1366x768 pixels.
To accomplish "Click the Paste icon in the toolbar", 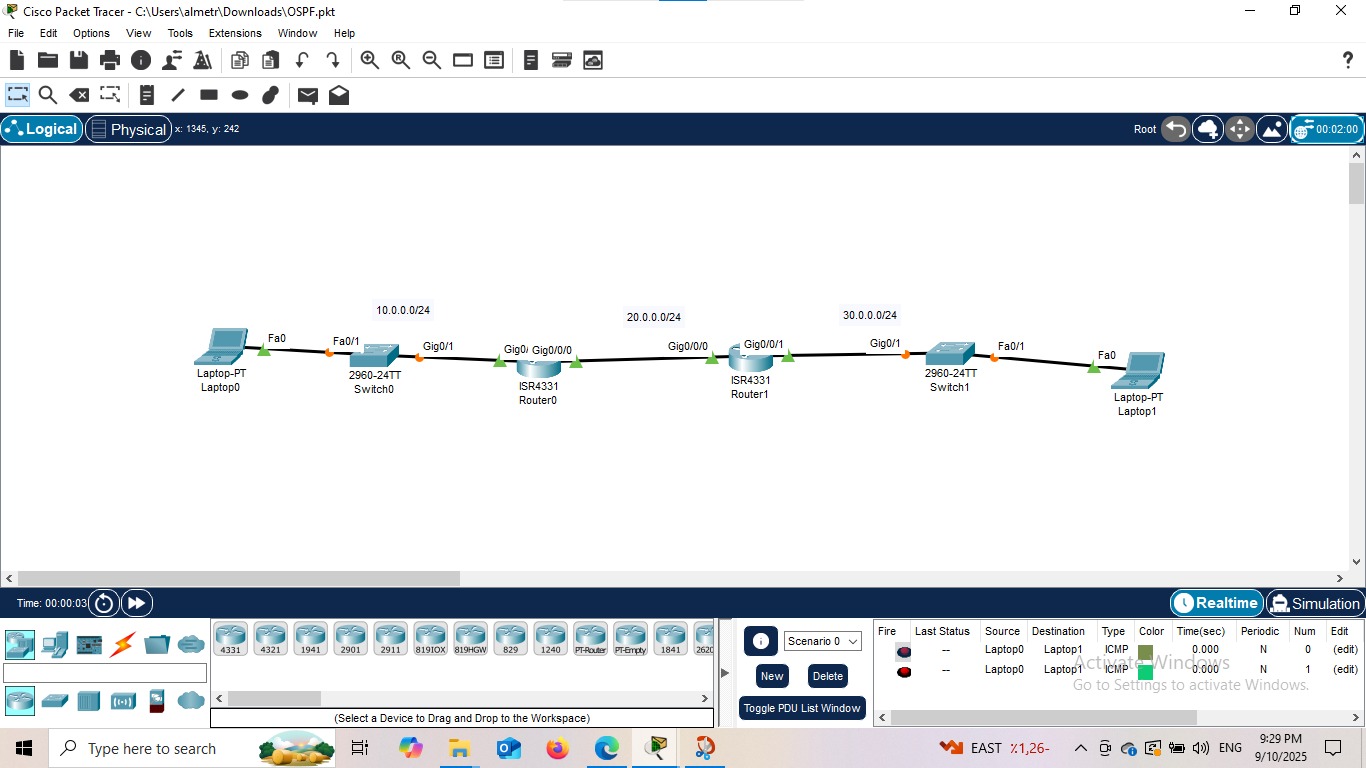I will 271,60.
